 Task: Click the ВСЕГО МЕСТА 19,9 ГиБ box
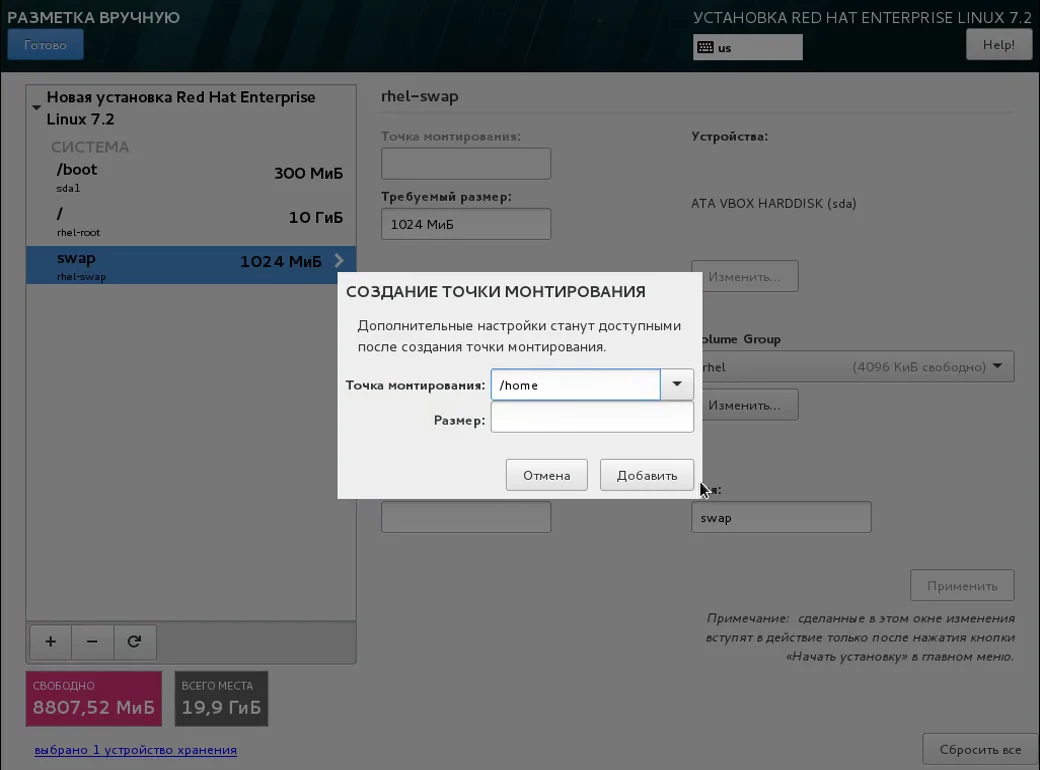point(221,698)
